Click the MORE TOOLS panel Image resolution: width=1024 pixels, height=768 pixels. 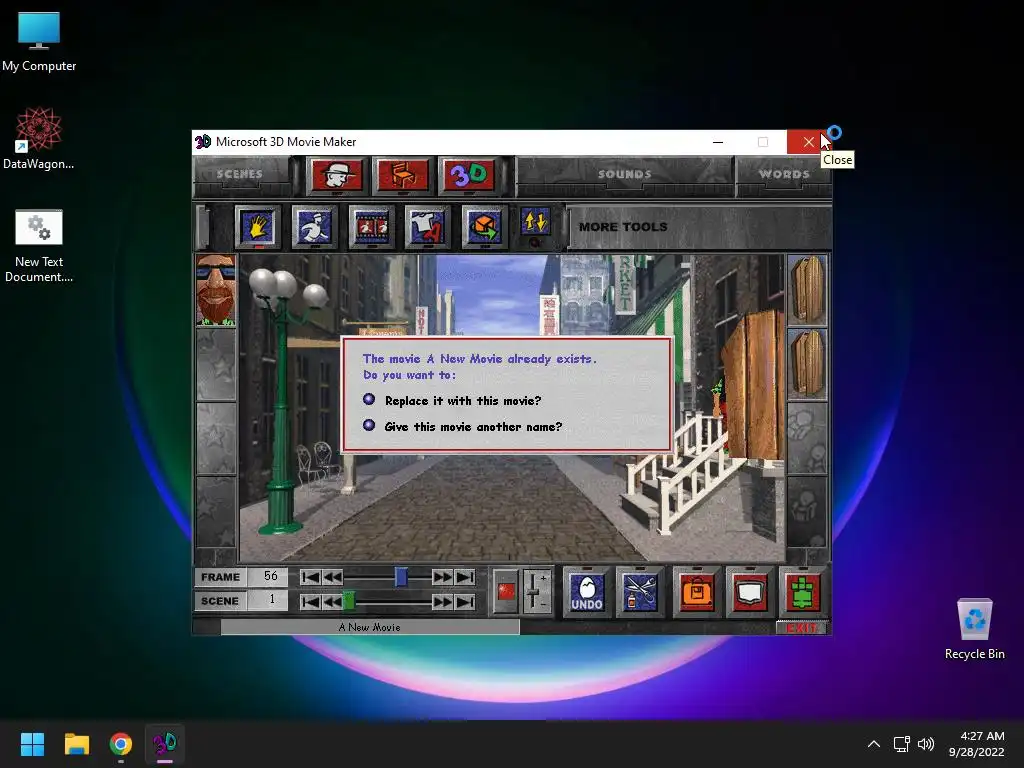699,227
